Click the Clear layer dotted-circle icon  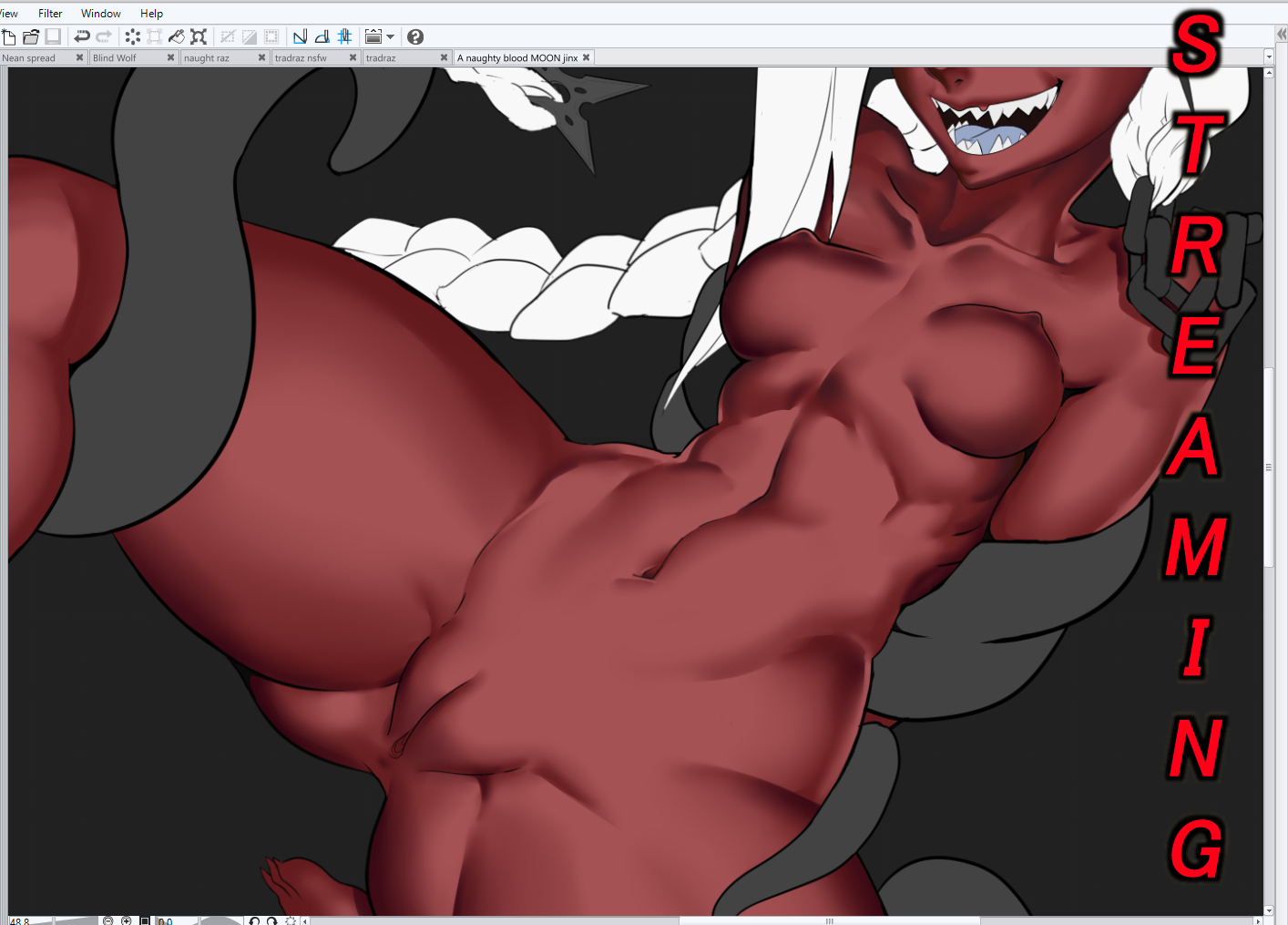133,36
